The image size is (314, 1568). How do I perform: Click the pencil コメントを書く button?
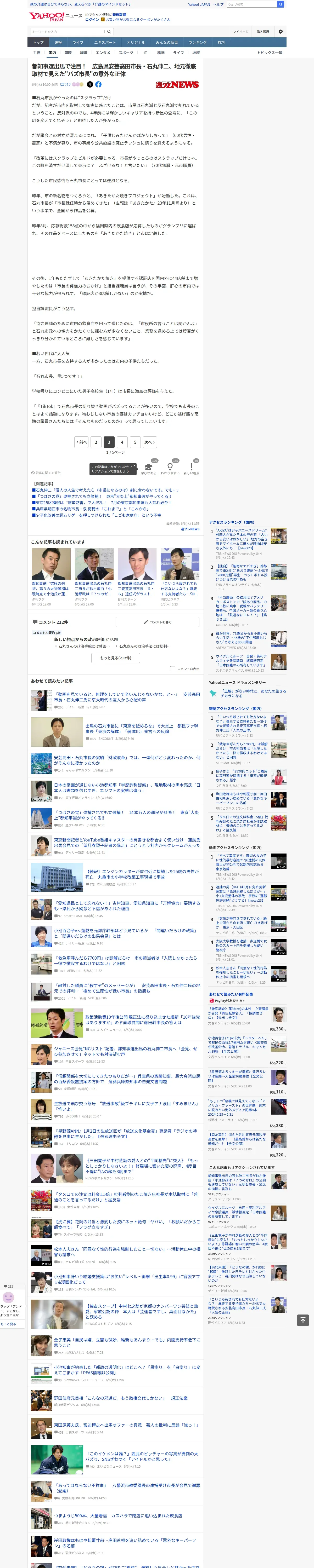click(x=157, y=621)
